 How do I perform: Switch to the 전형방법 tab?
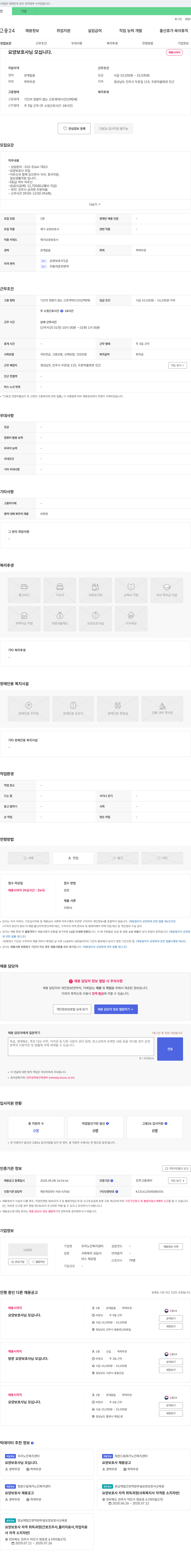click(x=148, y=43)
